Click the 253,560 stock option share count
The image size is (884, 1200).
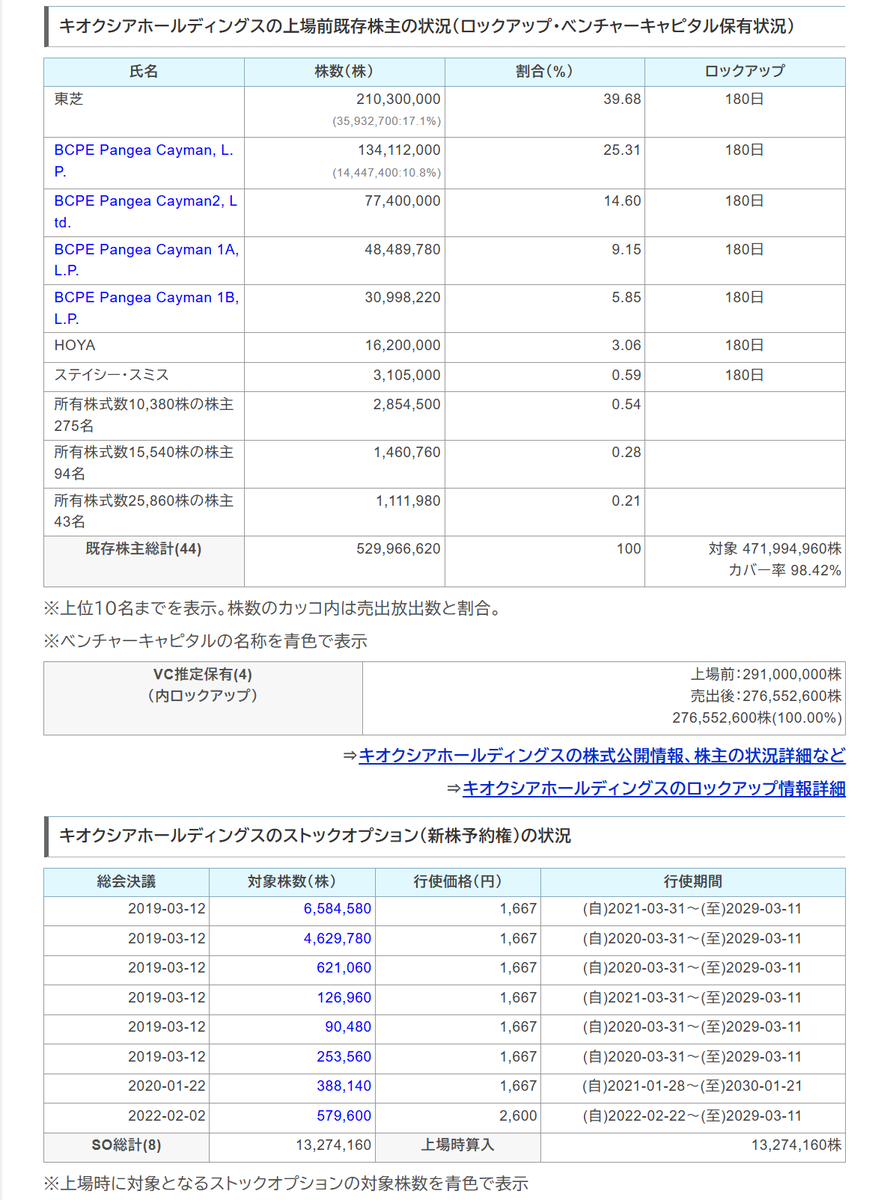tap(345, 1056)
